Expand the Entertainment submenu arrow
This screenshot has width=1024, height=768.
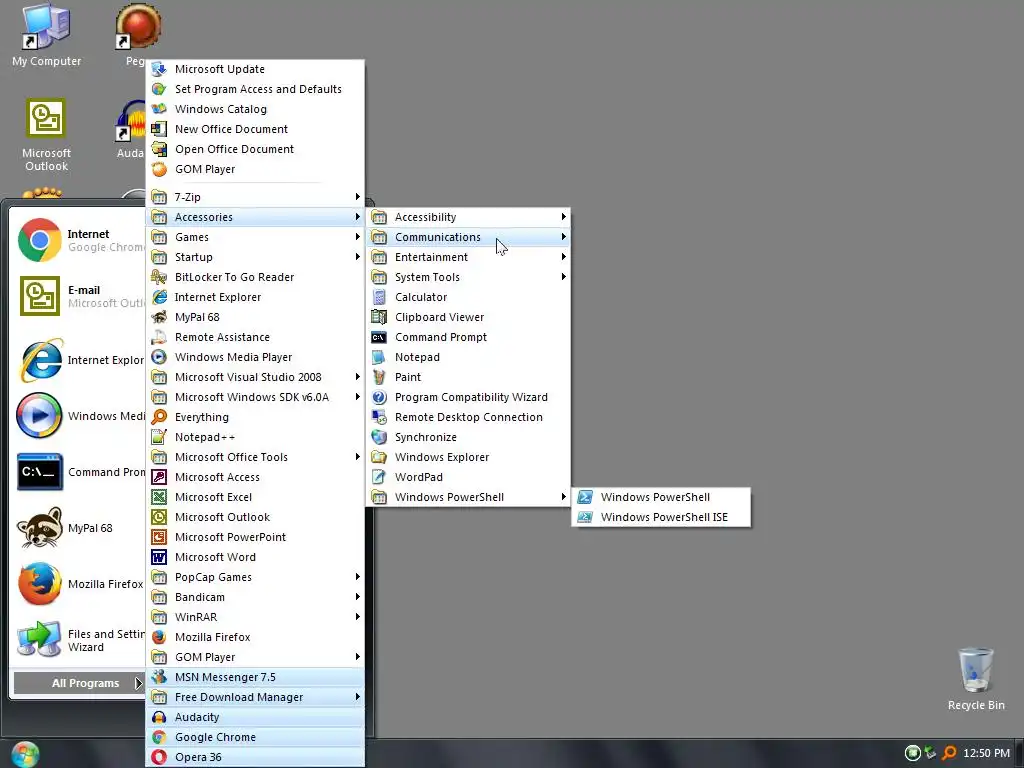[x=563, y=257]
